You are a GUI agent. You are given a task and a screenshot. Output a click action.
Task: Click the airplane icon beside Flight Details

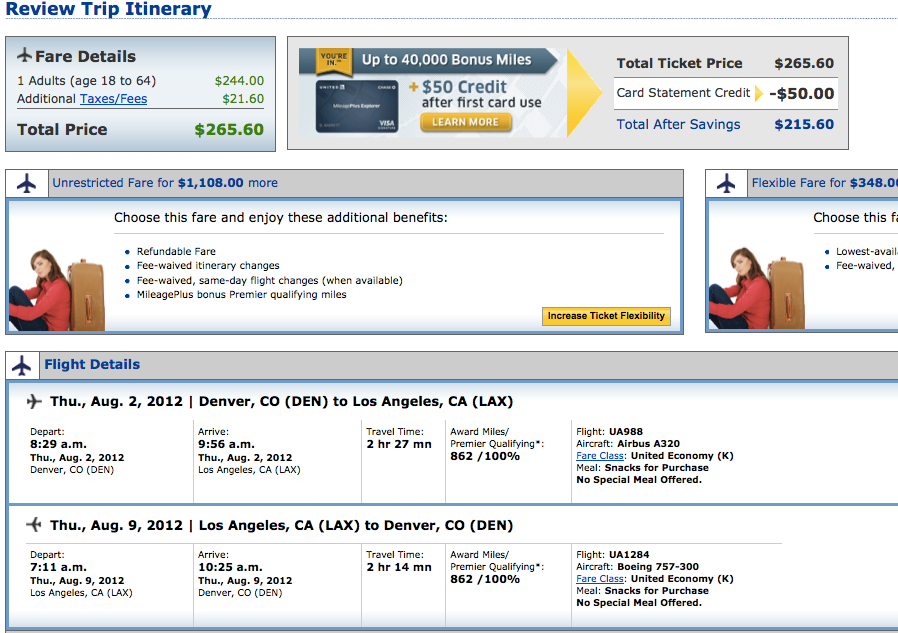point(23,365)
